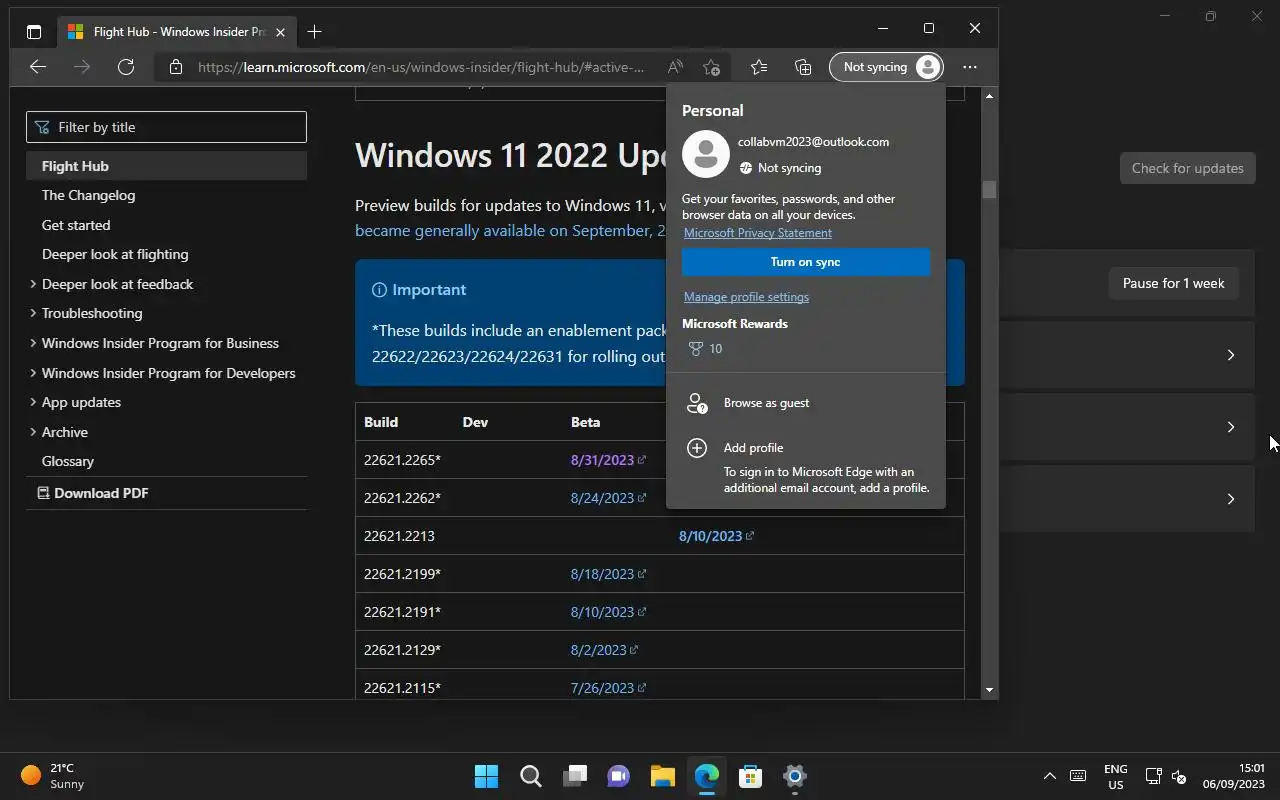Click Pause for 1 week in Settings
The height and width of the screenshot is (800, 1280).
point(1173,283)
